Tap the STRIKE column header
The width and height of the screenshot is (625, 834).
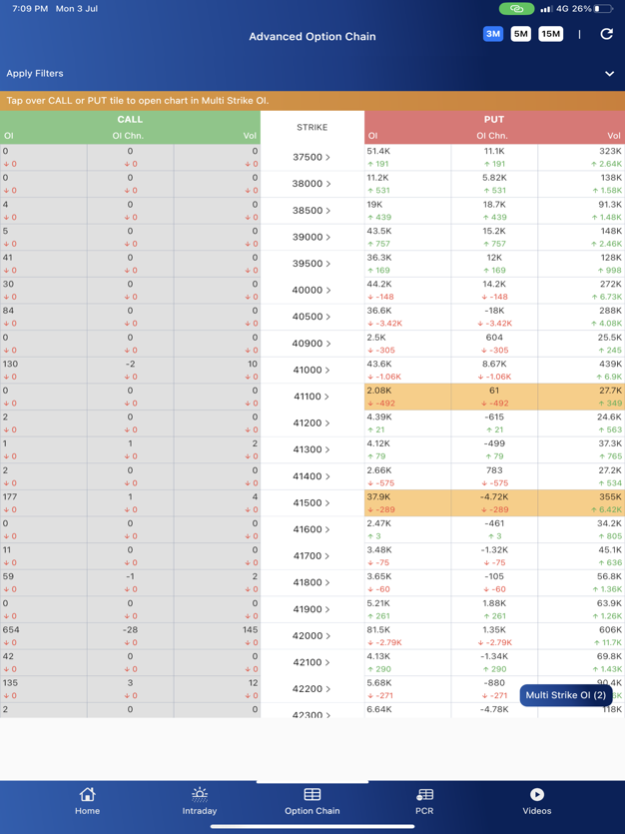(x=312, y=127)
